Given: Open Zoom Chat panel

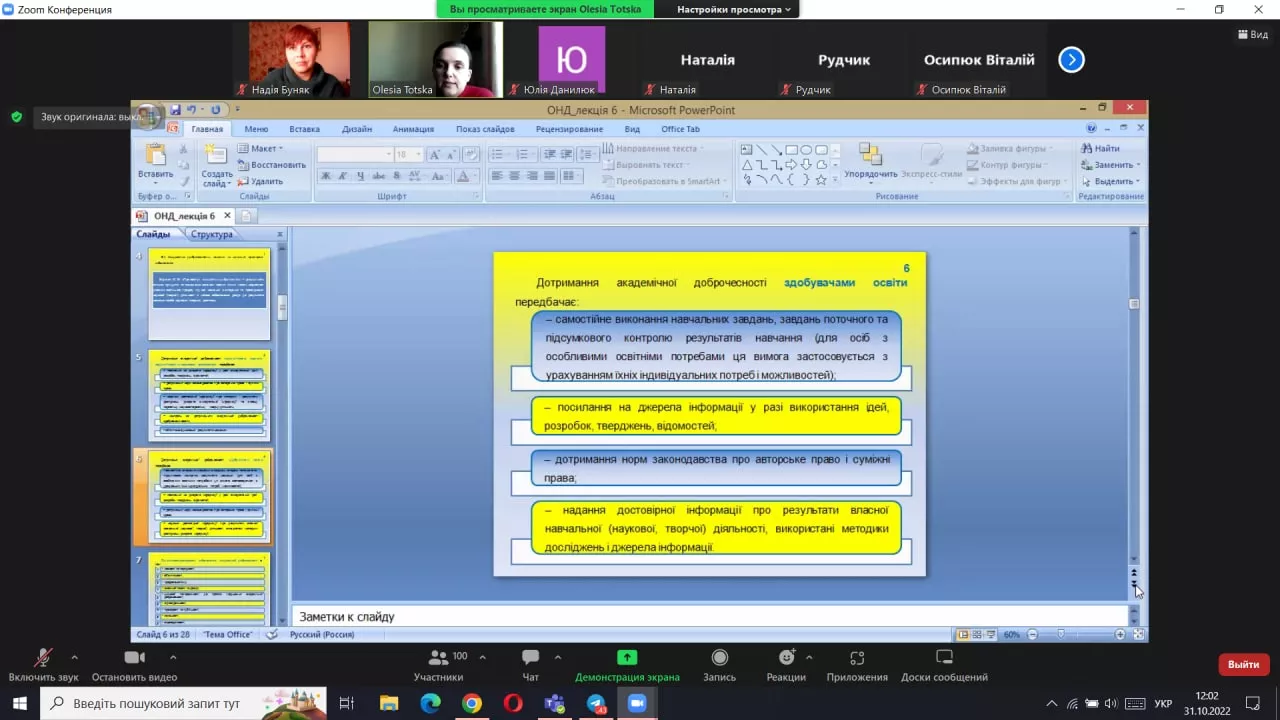Looking at the screenshot, I should click(530, 658).
